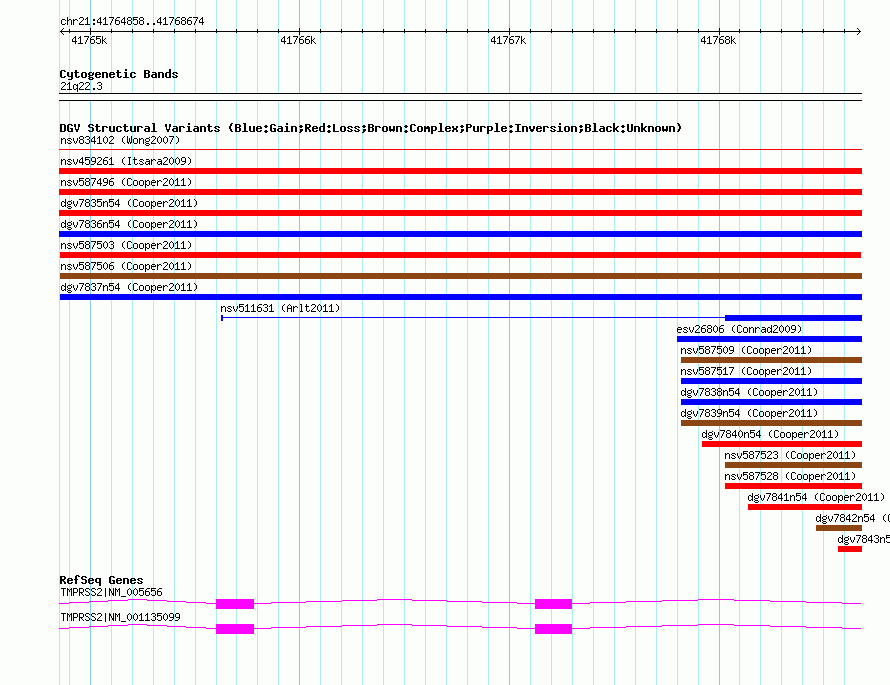Click the chr21:41764858..41768674 coordinates text

[132, 21]
